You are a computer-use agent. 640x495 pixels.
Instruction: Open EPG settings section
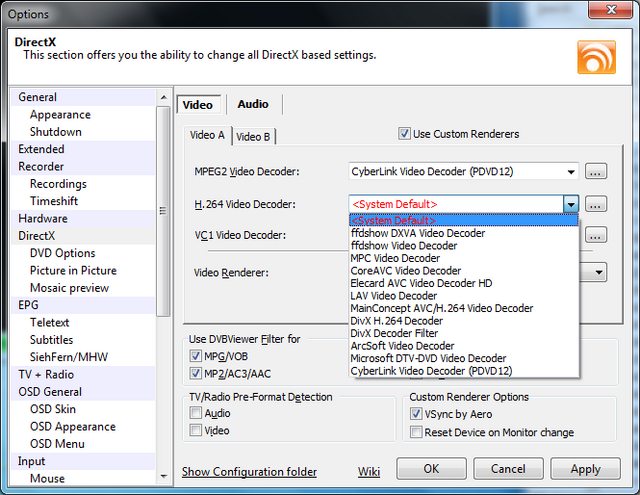(x=83, y=305)
